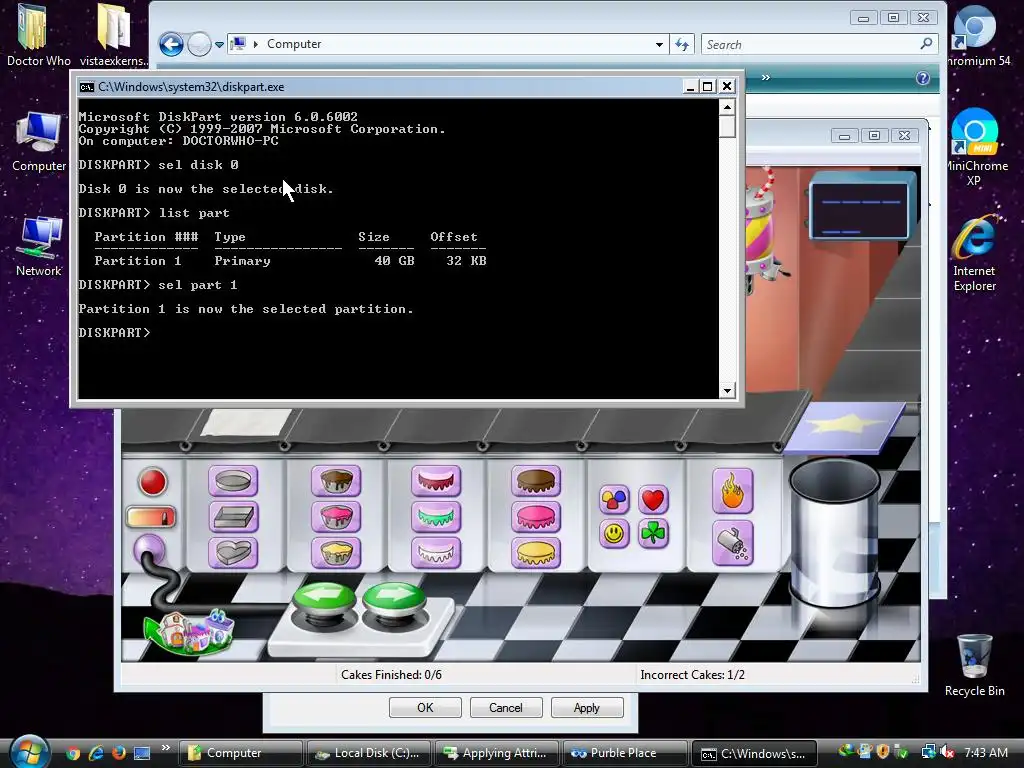
Task: Hit the round red stop button
Action: pos(153,482)
